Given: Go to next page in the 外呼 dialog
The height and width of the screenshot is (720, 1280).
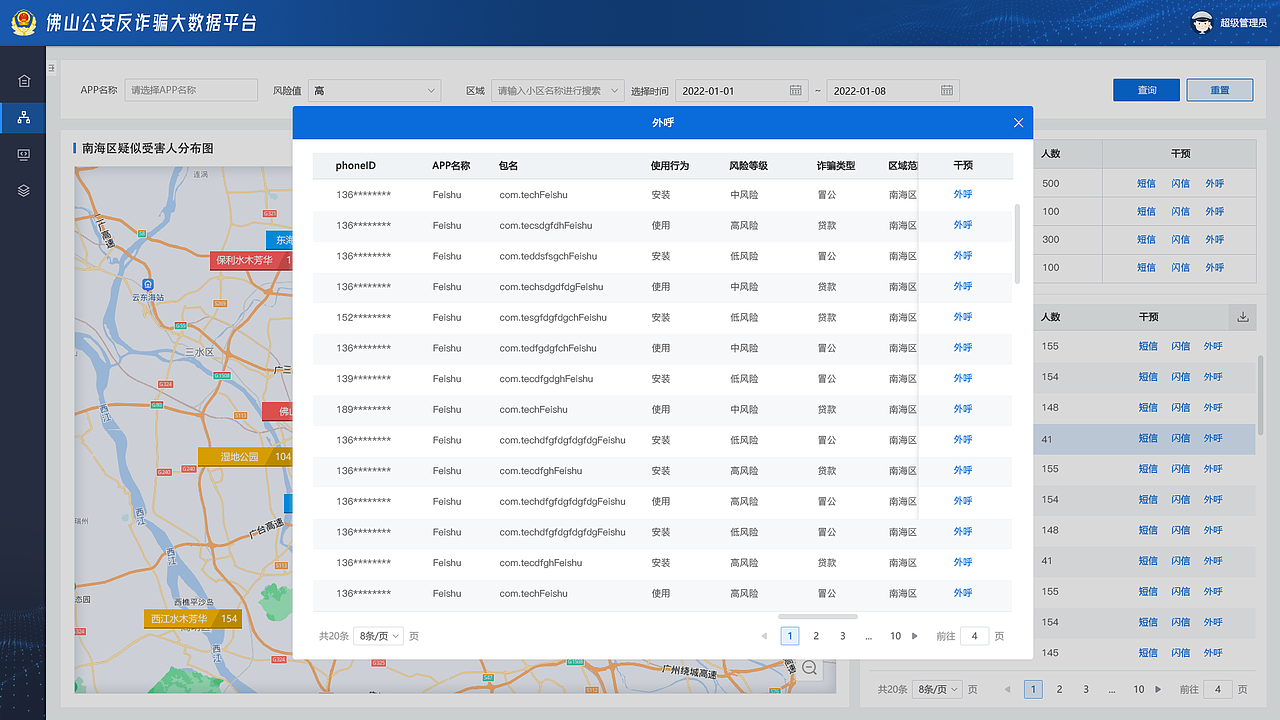Looking at the screenshot, I should point(915,636).
